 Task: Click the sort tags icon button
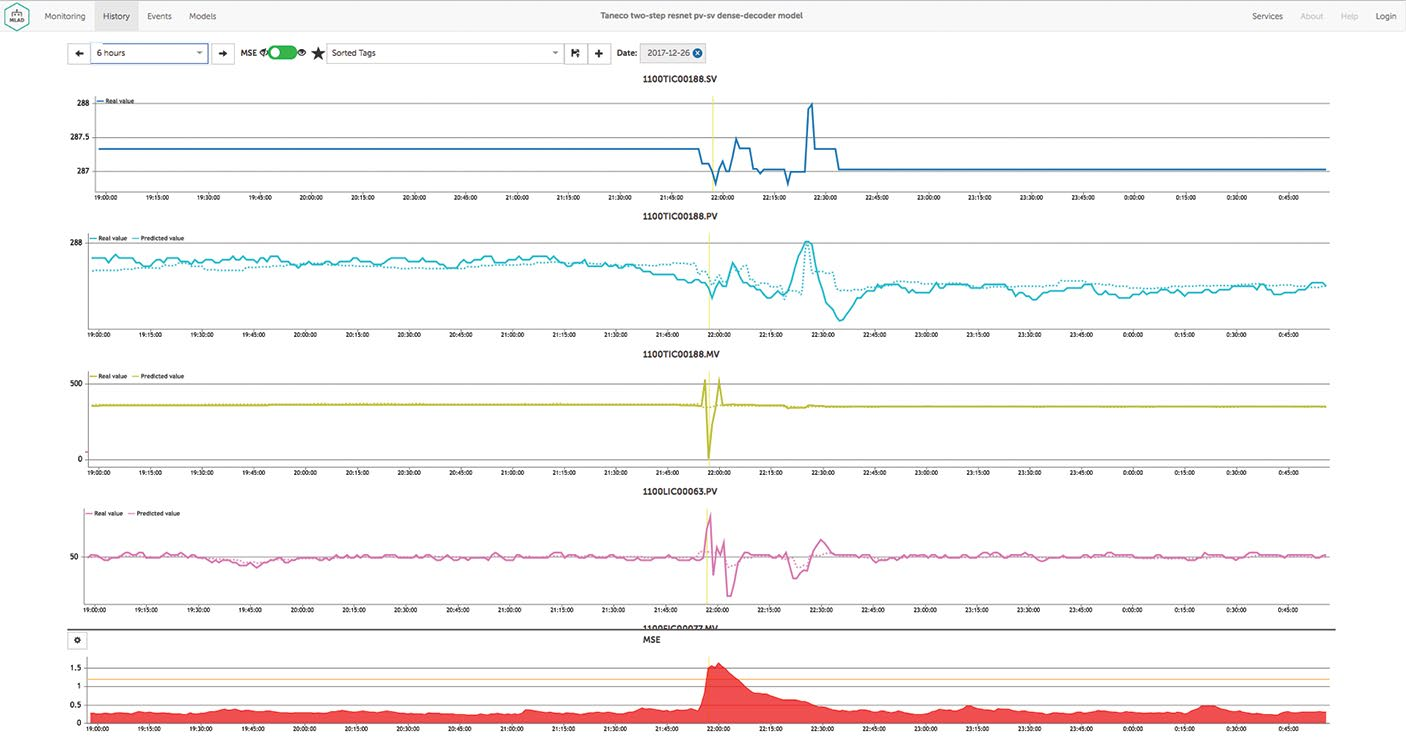(575, 53)
